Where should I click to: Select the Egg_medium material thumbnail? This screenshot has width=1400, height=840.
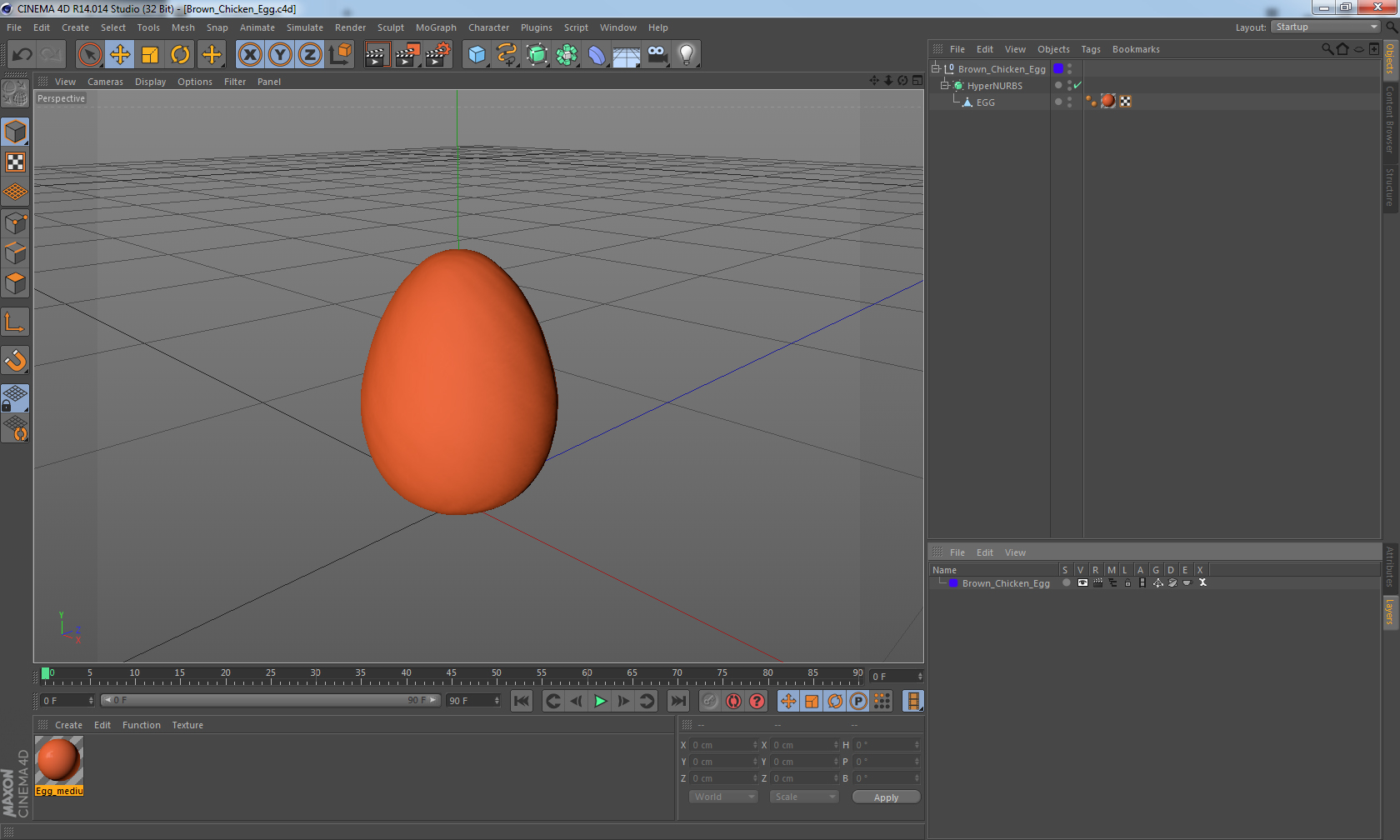(x=58, y=760)
